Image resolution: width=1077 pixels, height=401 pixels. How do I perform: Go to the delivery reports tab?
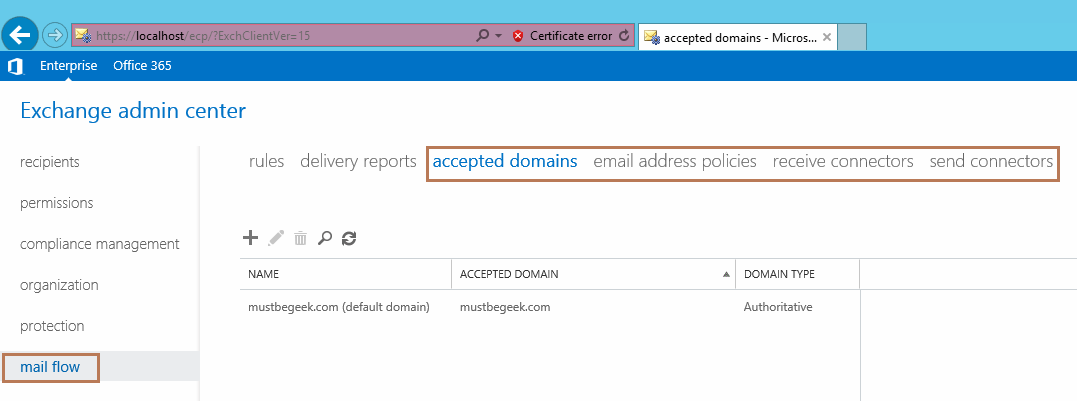coord(359,161)
